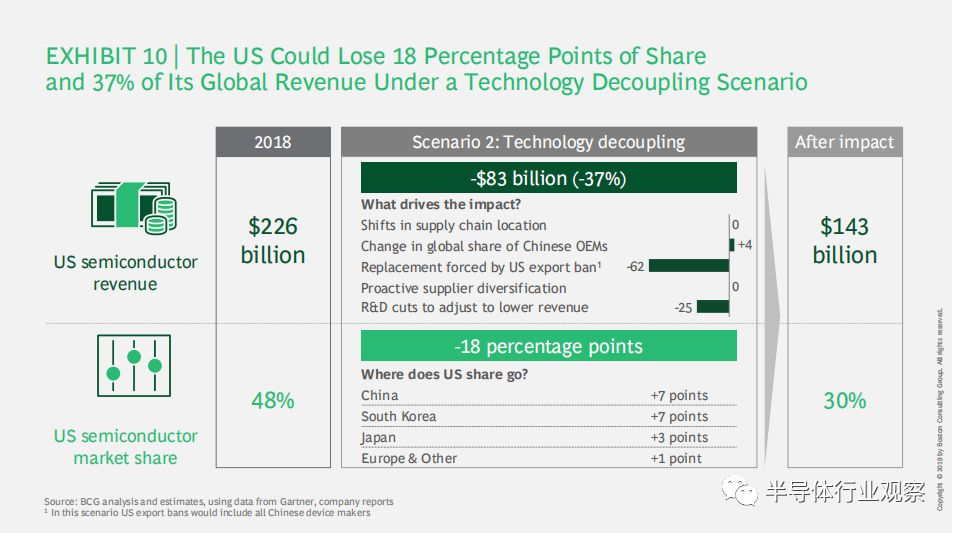Click the -$83 billion (-37%) dark green banner

[549, 178]
